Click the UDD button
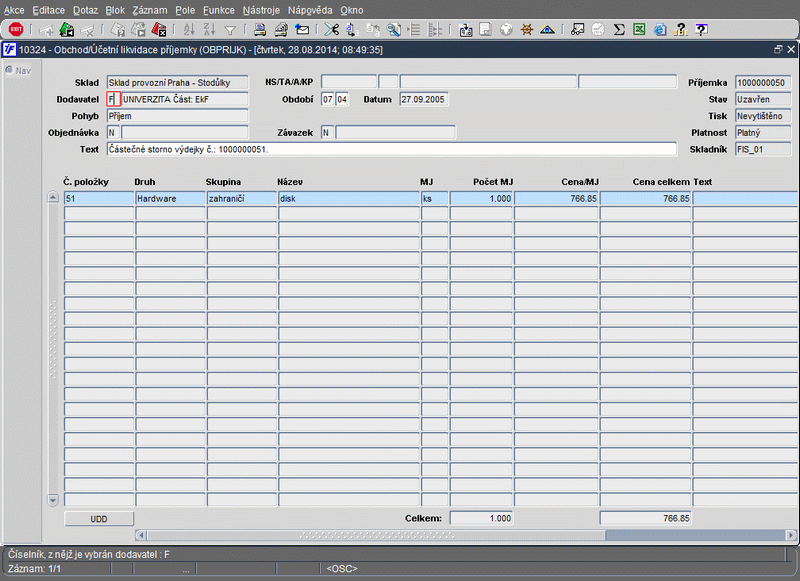This screenshot has height=581, width=800. pyautogui.click(x=99, y=519)
